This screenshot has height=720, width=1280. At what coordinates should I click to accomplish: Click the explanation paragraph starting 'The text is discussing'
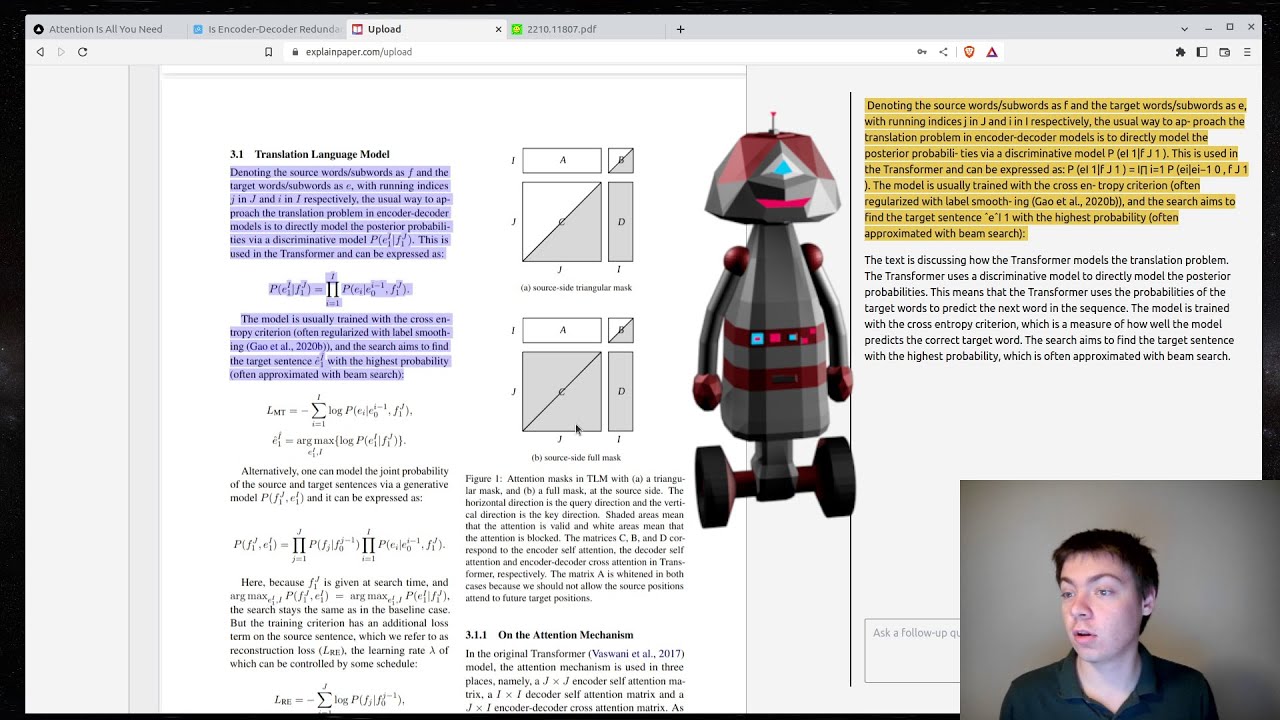pyautogui.click(x=1050, y=308)
